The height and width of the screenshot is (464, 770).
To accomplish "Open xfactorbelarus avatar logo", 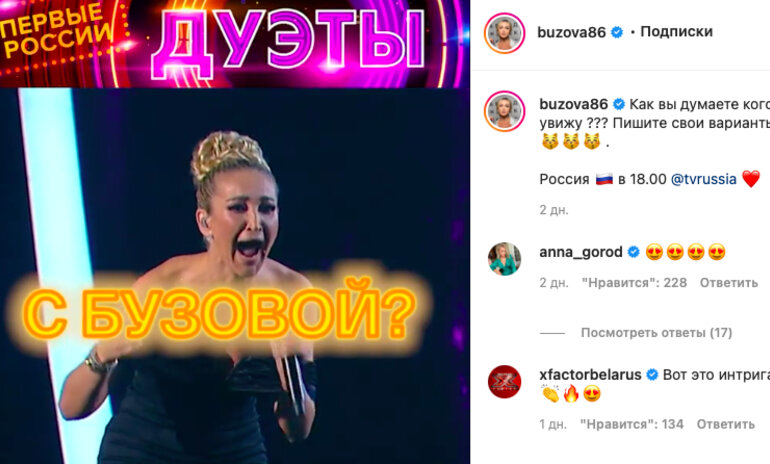I will point(504,382).
